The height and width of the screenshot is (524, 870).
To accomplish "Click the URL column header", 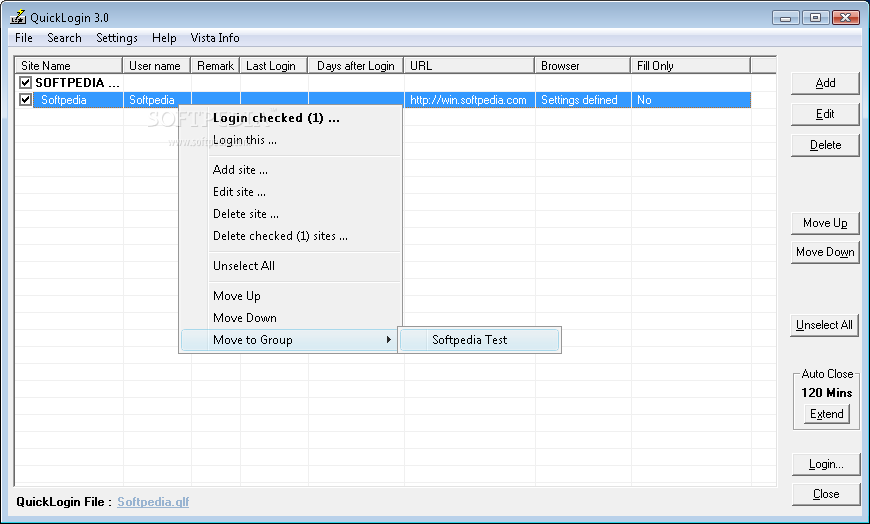I will [469, 66].
